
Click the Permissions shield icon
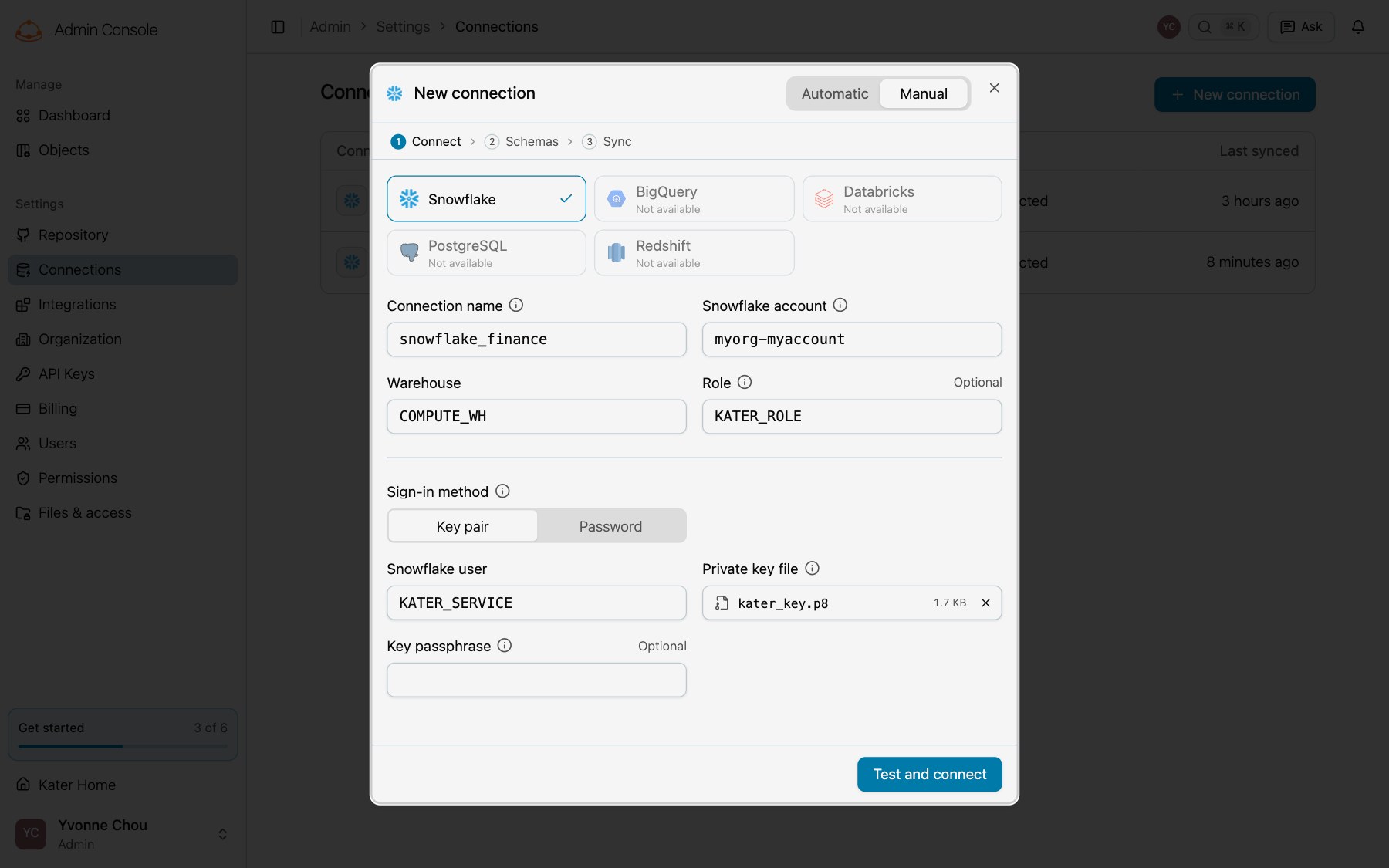[x=23, y=478]
